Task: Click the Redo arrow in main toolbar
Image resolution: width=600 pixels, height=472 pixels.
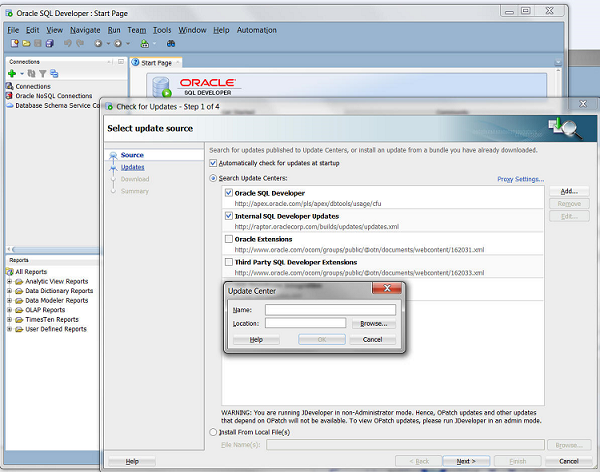Action: [x=80, y=43]
